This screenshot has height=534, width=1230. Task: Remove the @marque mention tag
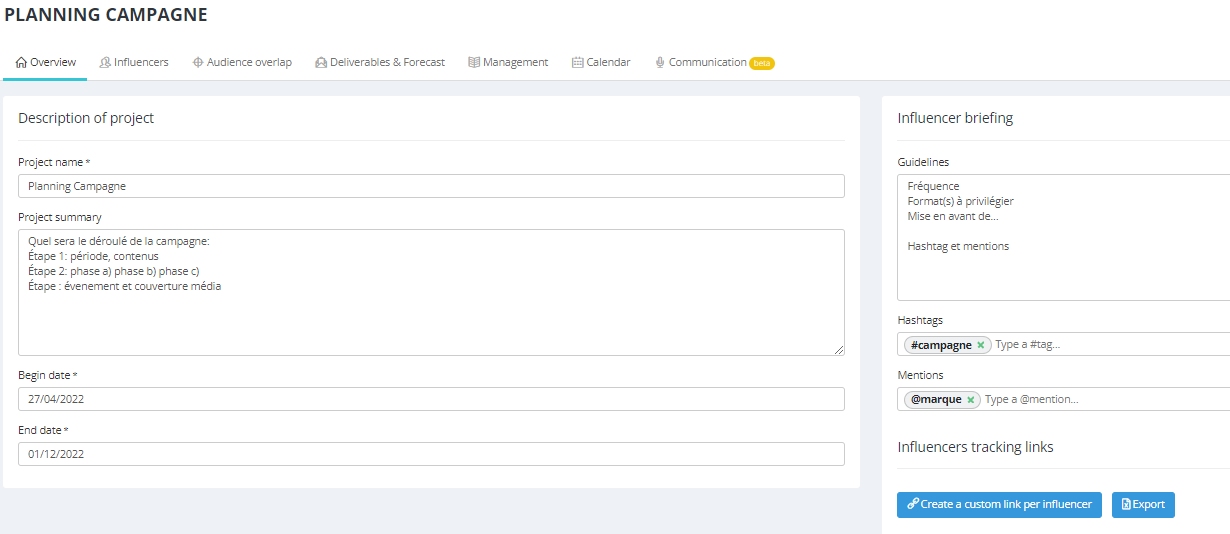[x=970, y=400]
